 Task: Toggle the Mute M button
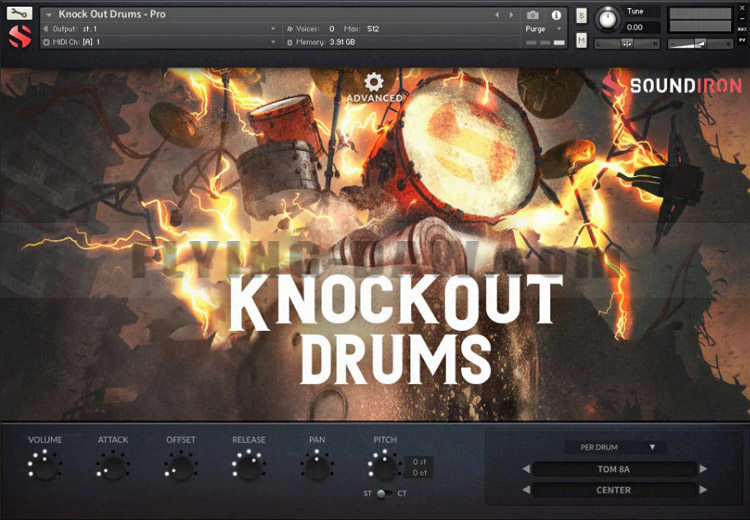[581, 41]
